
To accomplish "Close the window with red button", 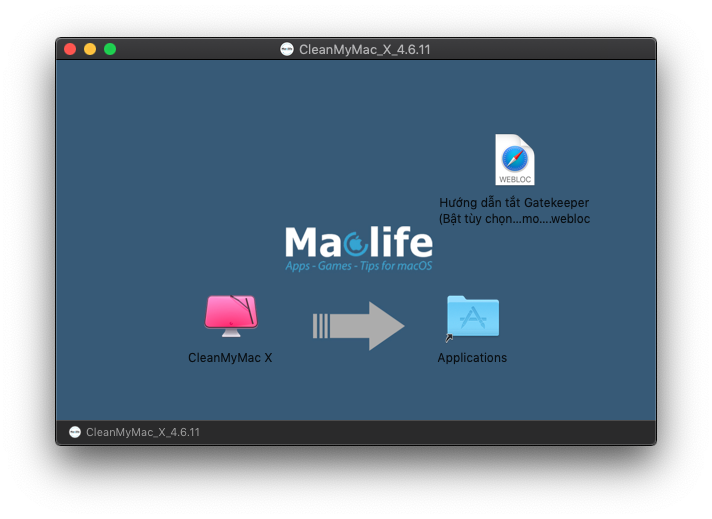I will tap(70, 49).
